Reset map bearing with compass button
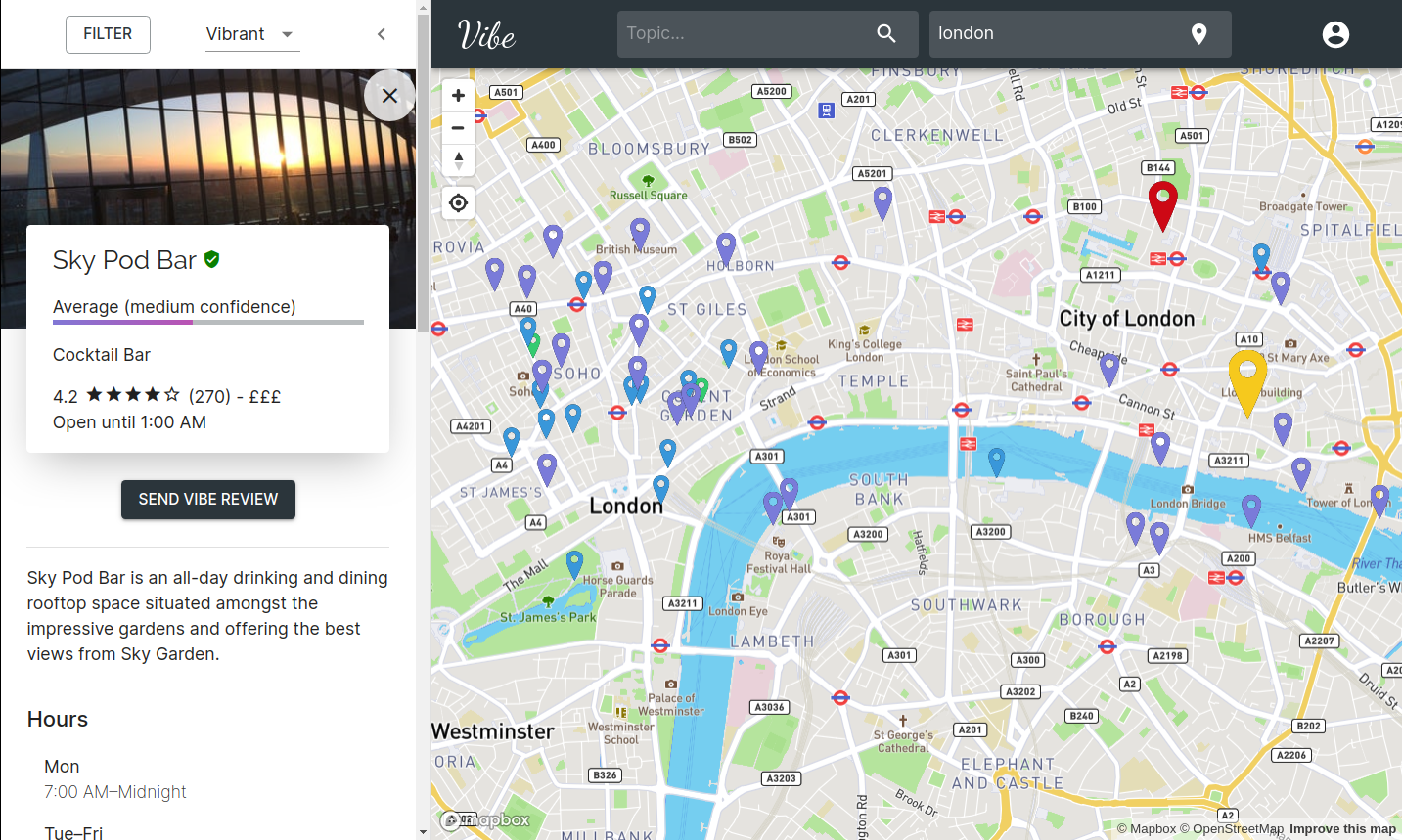This screenshot has height=840, width=1402. [458, 160]
